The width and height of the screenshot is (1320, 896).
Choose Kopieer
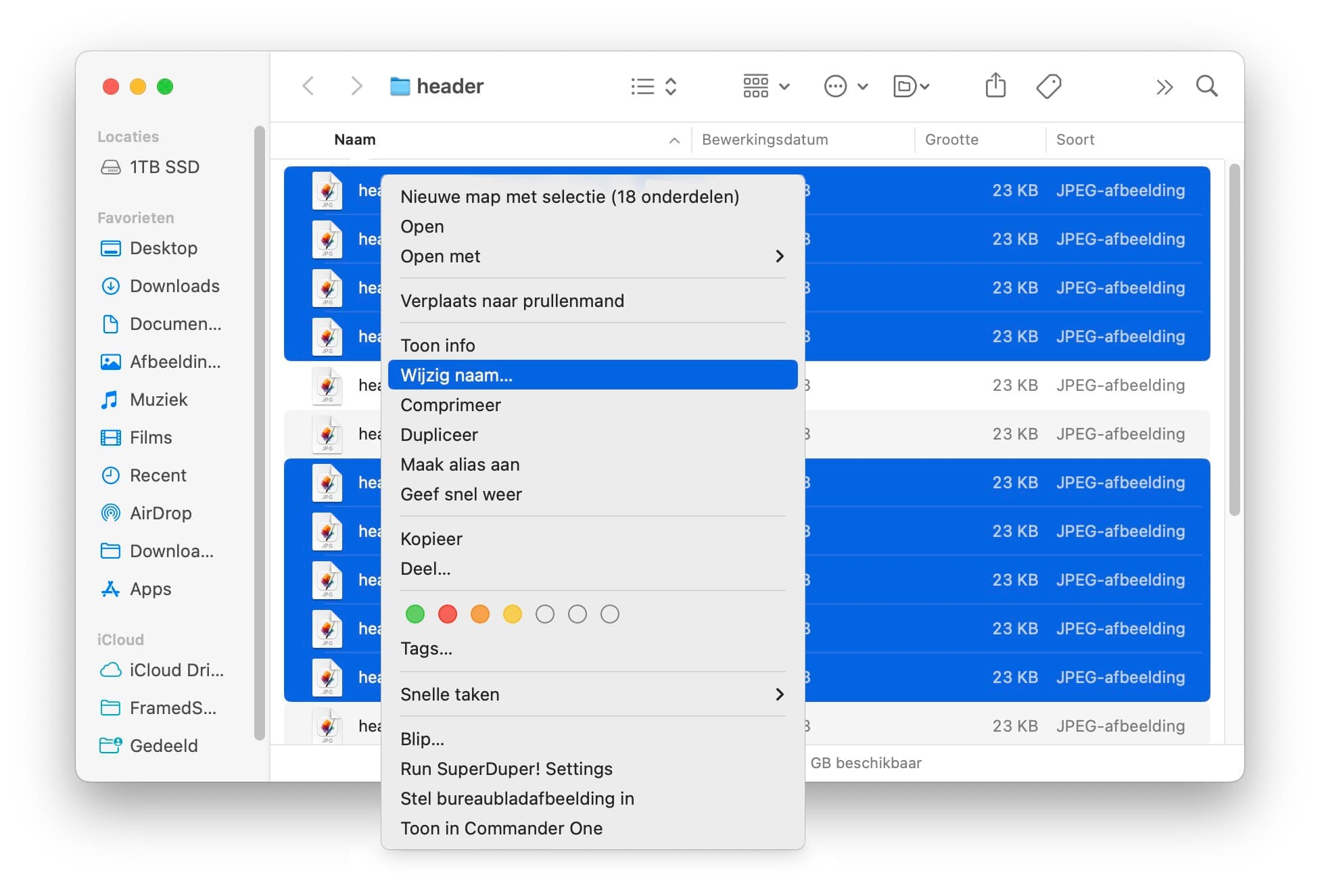(x=593, y=539)
